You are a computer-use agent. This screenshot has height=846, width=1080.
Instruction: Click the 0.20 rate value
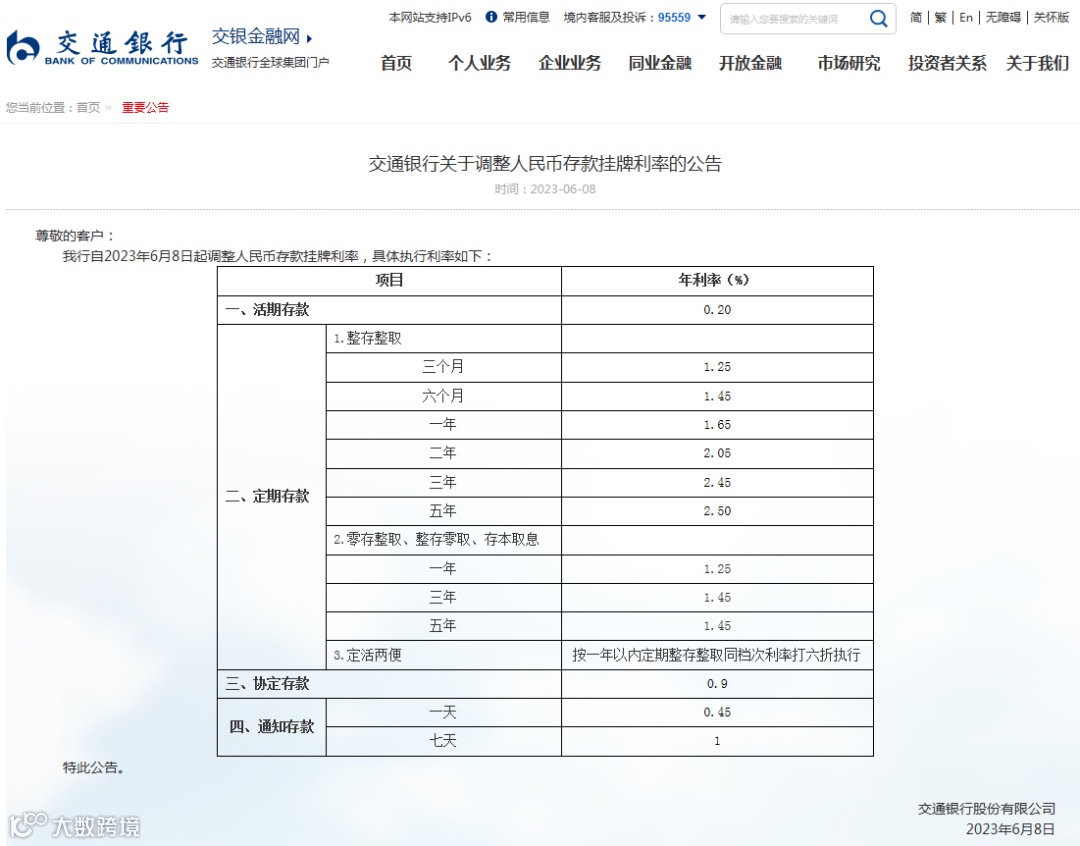coord(717,310)
